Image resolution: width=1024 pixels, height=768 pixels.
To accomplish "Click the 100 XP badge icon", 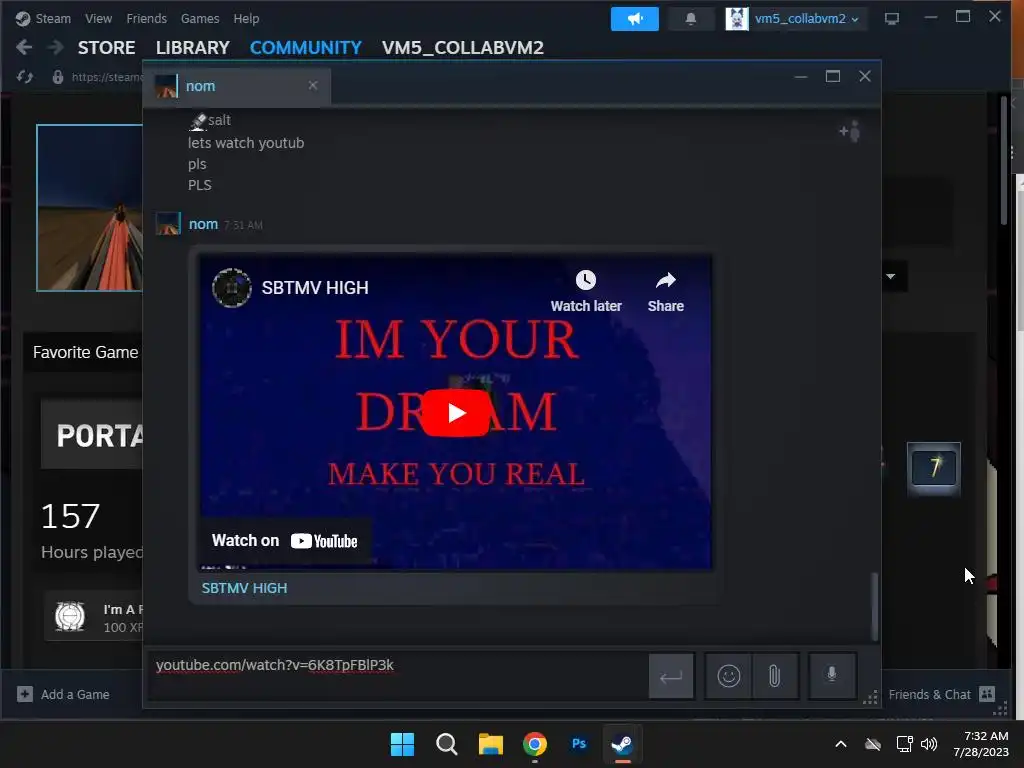I will (x=70, y=616).
